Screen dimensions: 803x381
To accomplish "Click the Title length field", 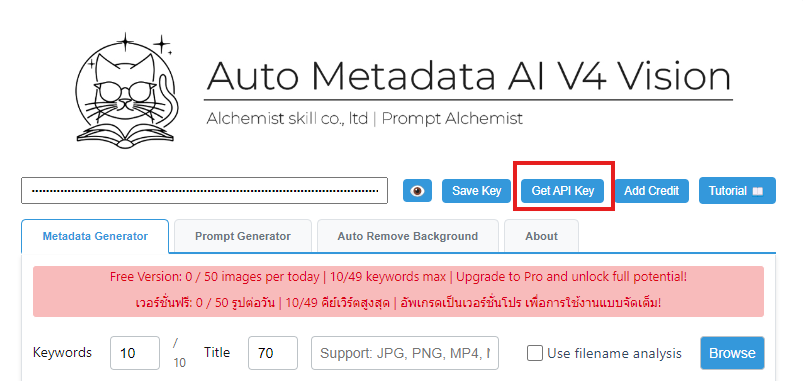I will (x=273, y=353).
